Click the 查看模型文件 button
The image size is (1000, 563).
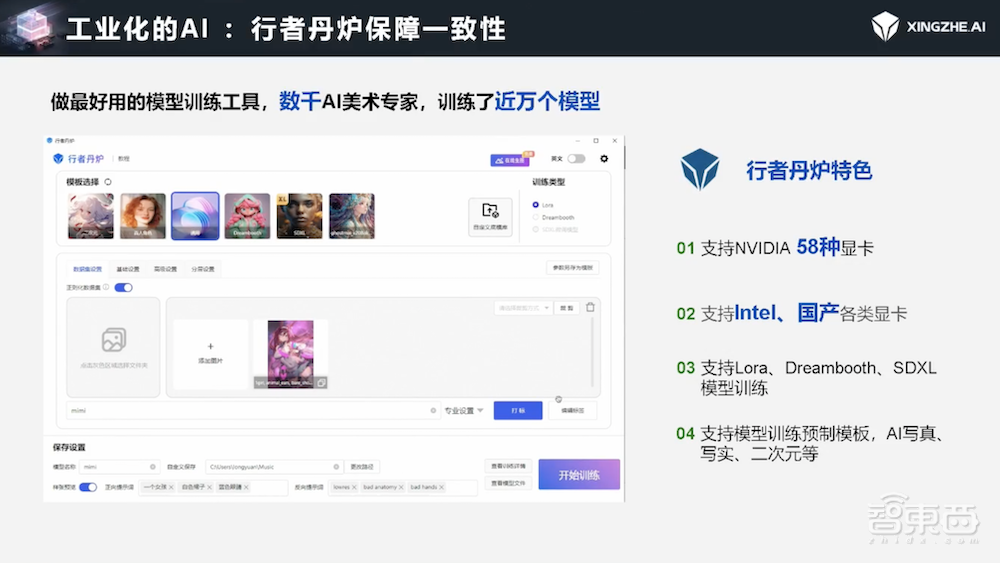[x=508, y=483]
